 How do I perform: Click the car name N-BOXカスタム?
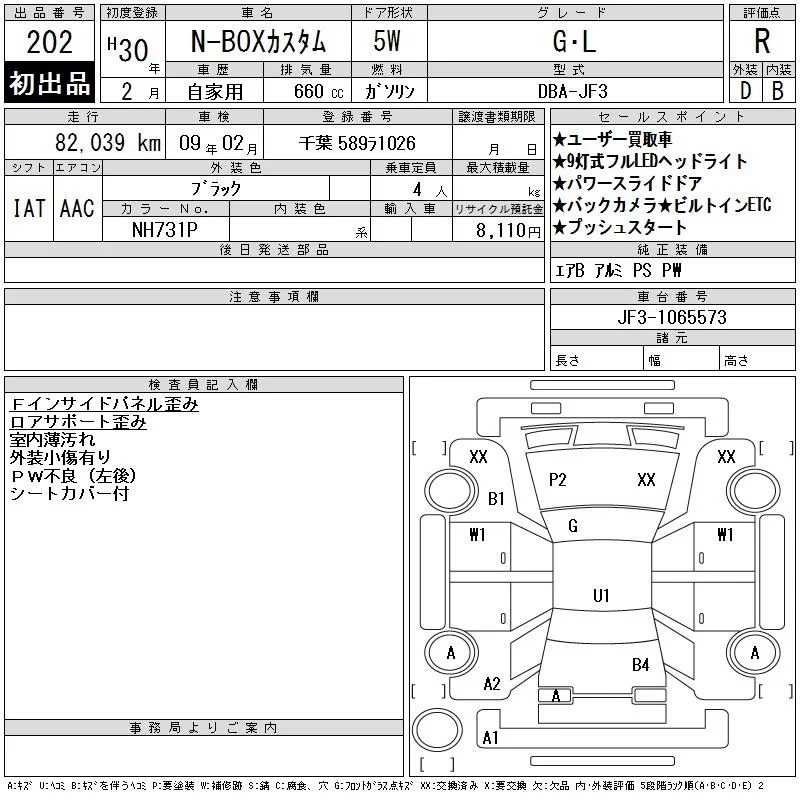point(258,41)
